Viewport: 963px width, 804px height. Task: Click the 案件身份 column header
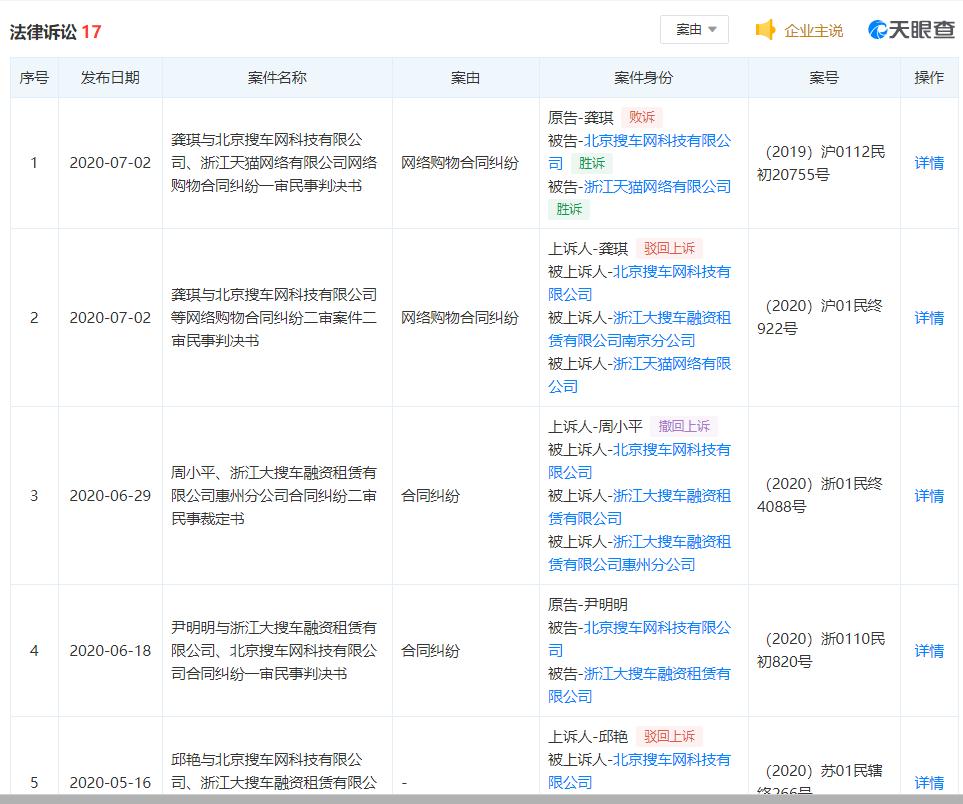point(644,77)
